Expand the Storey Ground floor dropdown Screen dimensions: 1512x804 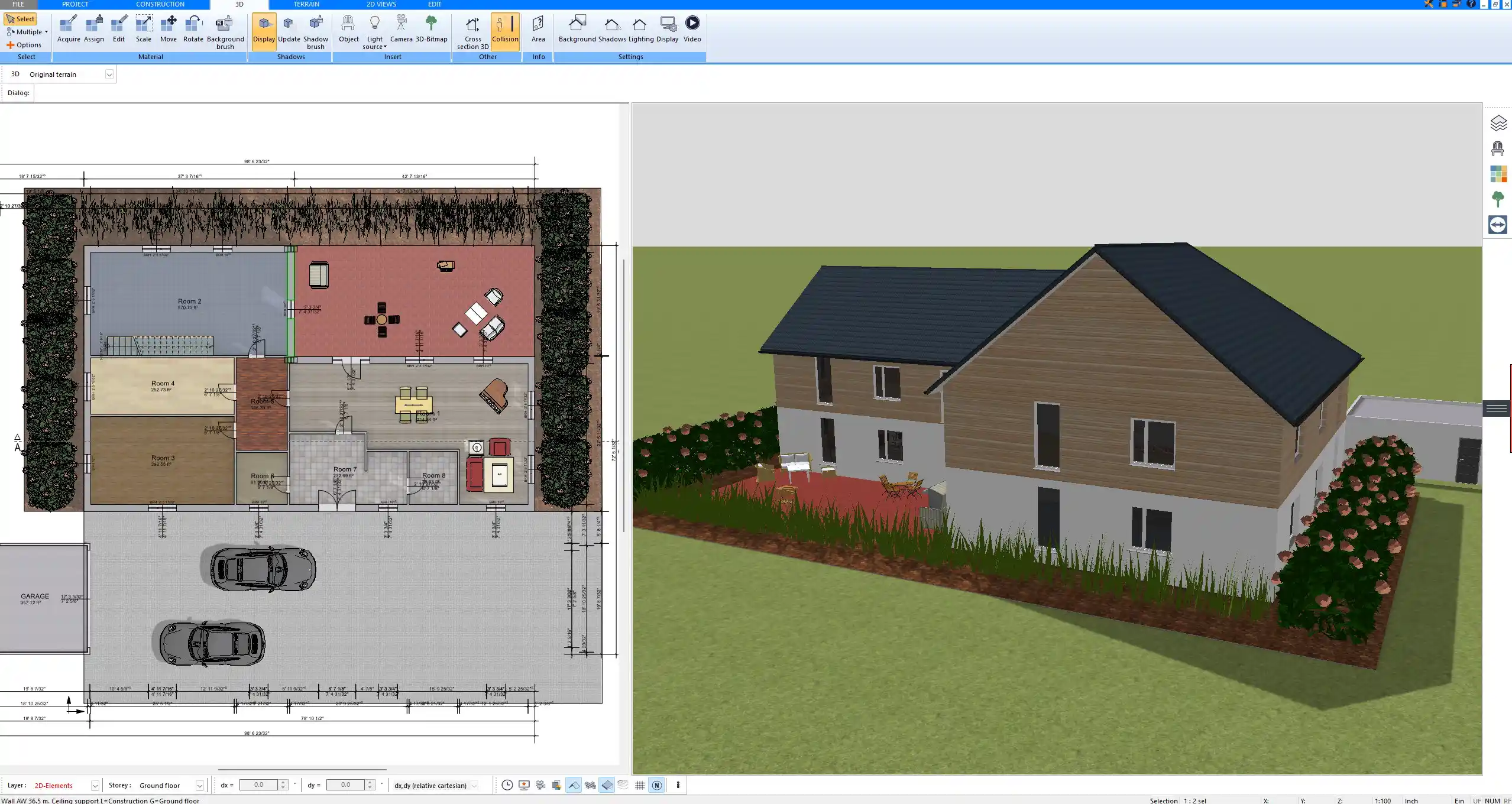[x=200, y=786]
